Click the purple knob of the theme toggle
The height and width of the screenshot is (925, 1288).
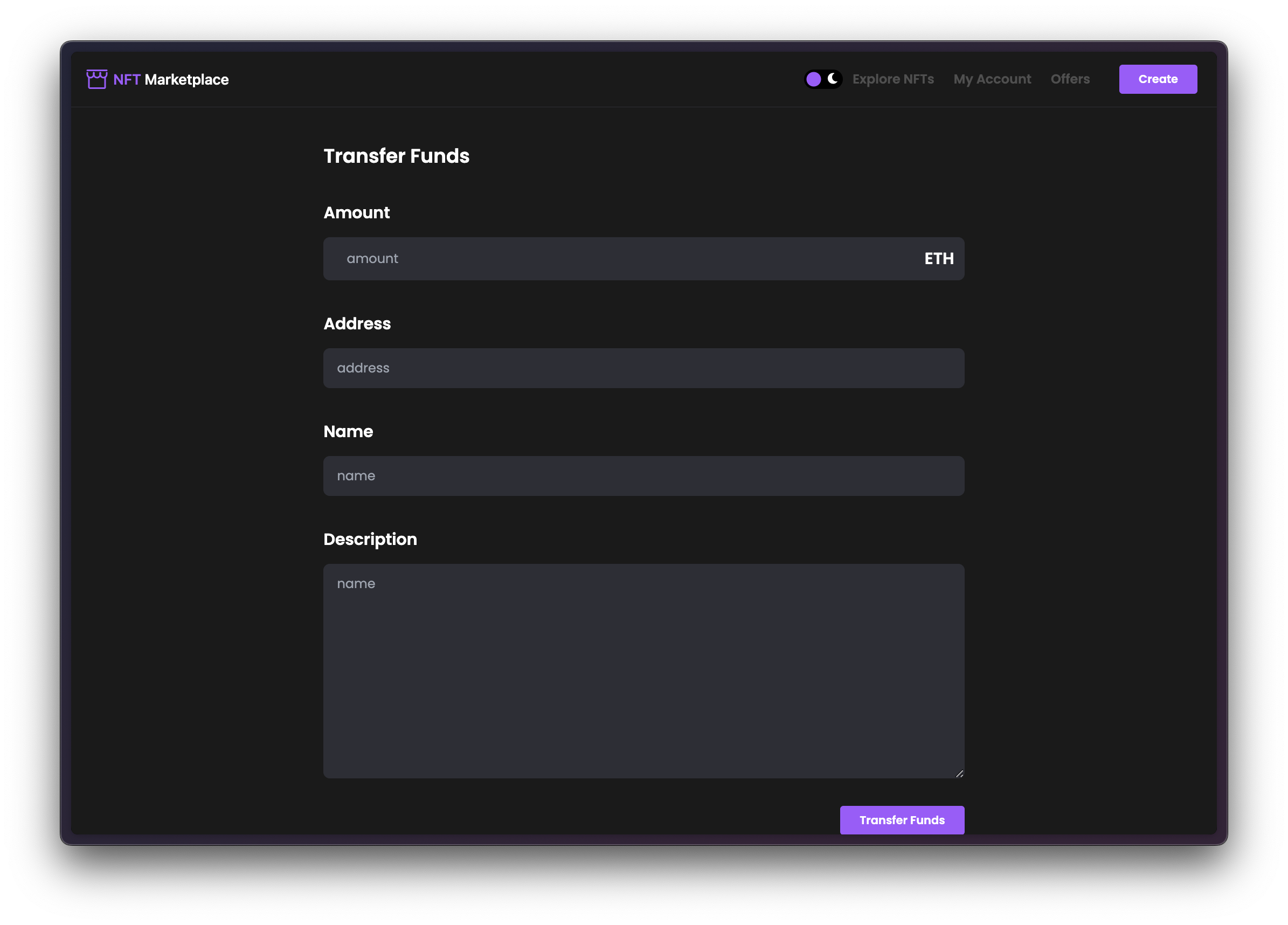[x=813, y=79]
